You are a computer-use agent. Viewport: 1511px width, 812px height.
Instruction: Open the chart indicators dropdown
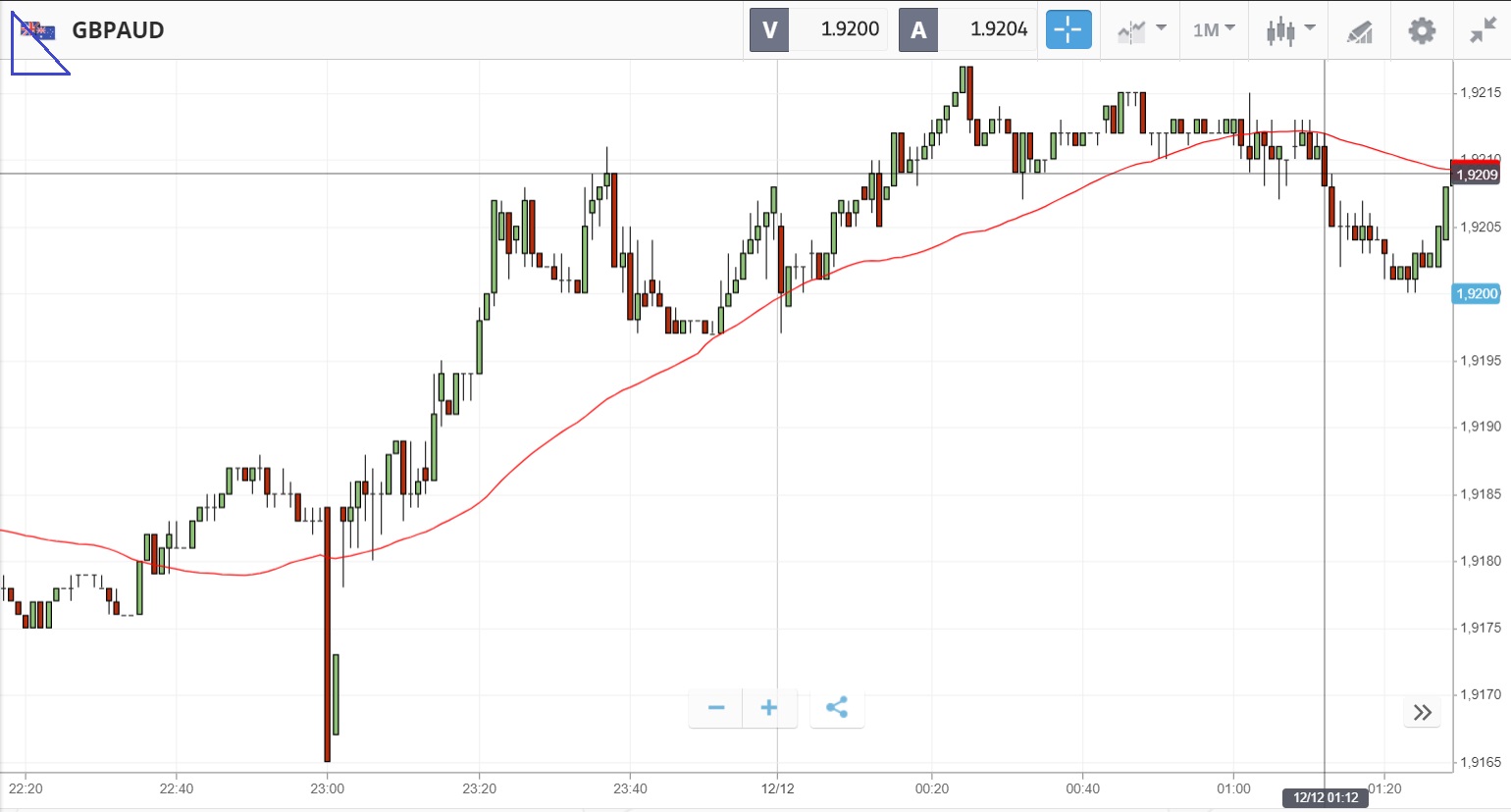click(x=1141, y=29)
